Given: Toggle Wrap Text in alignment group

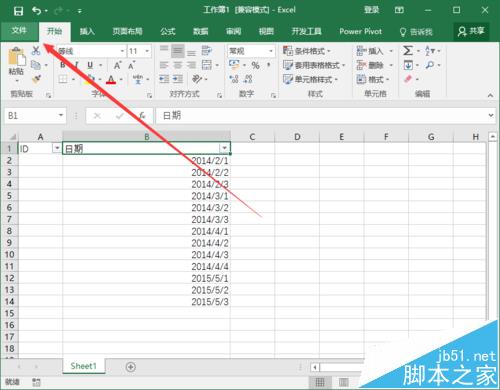Looking at the screenshot, I should 207,51.
